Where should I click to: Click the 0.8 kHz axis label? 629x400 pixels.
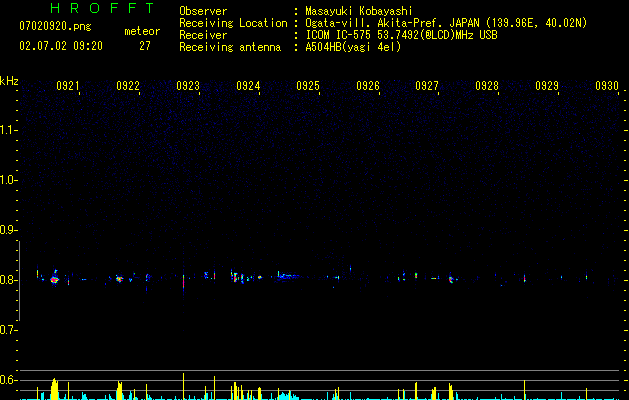[6, 280]
